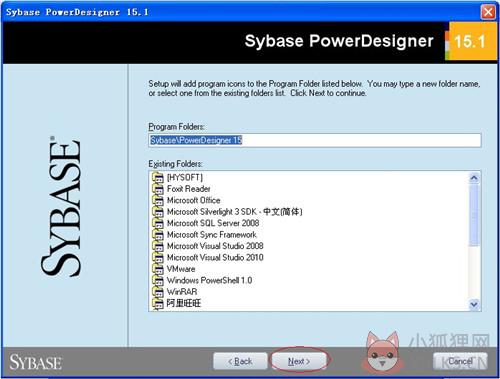Choose Microsoft Visual Studio 2008 in the list
500x379 pixels.
(215, 246)
